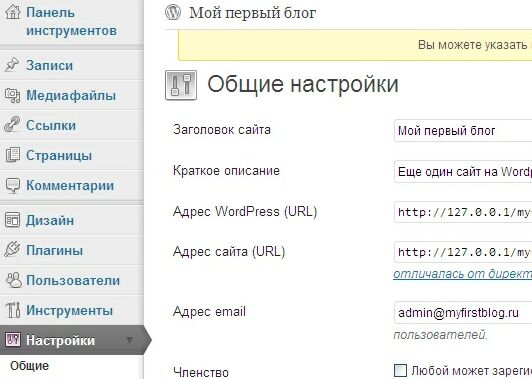The image size is (532, 379).
Task: Click the Адрес сайта (URL) label
Action: [229, 251]
